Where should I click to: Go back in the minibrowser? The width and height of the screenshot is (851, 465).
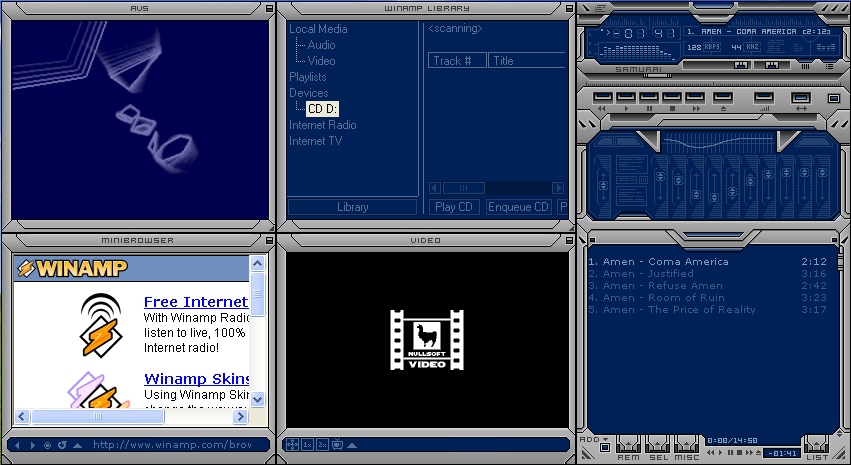click(x=17, y=445)
